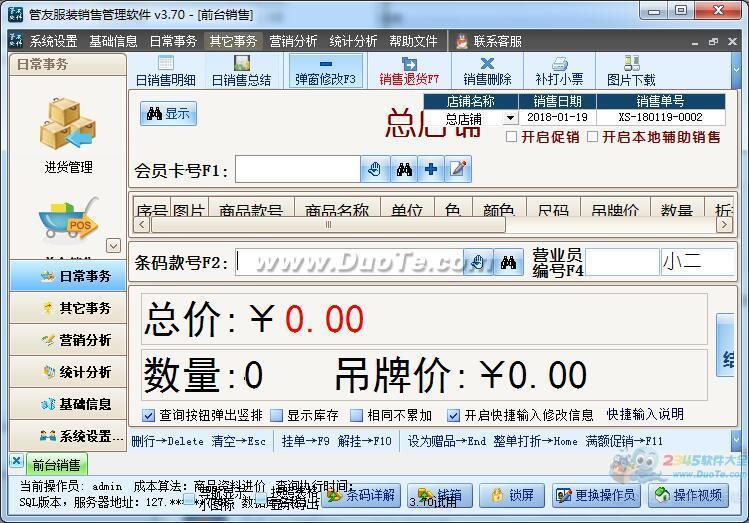Open the 营销分析 menu

click(293, 41)
